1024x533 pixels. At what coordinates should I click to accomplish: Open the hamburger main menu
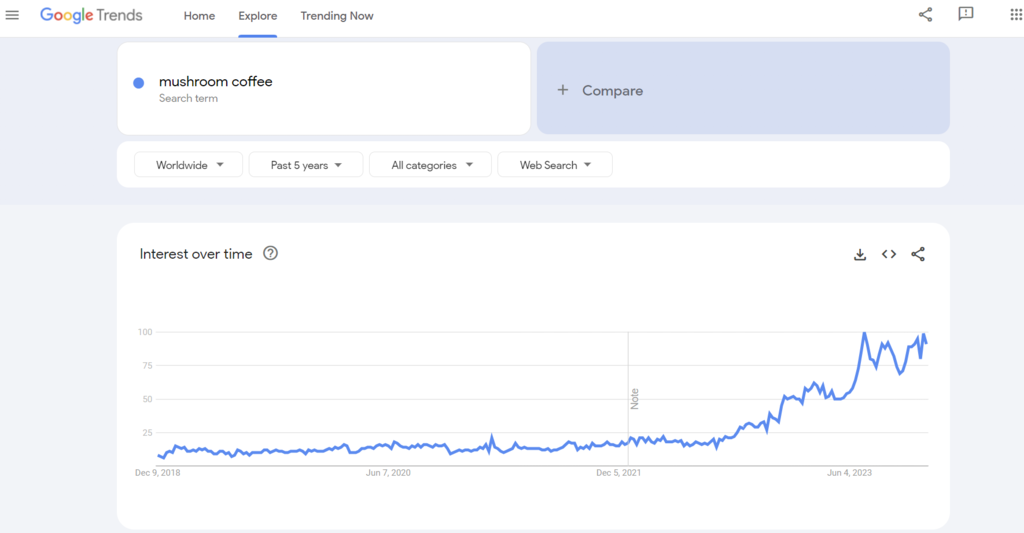(13, 15)
